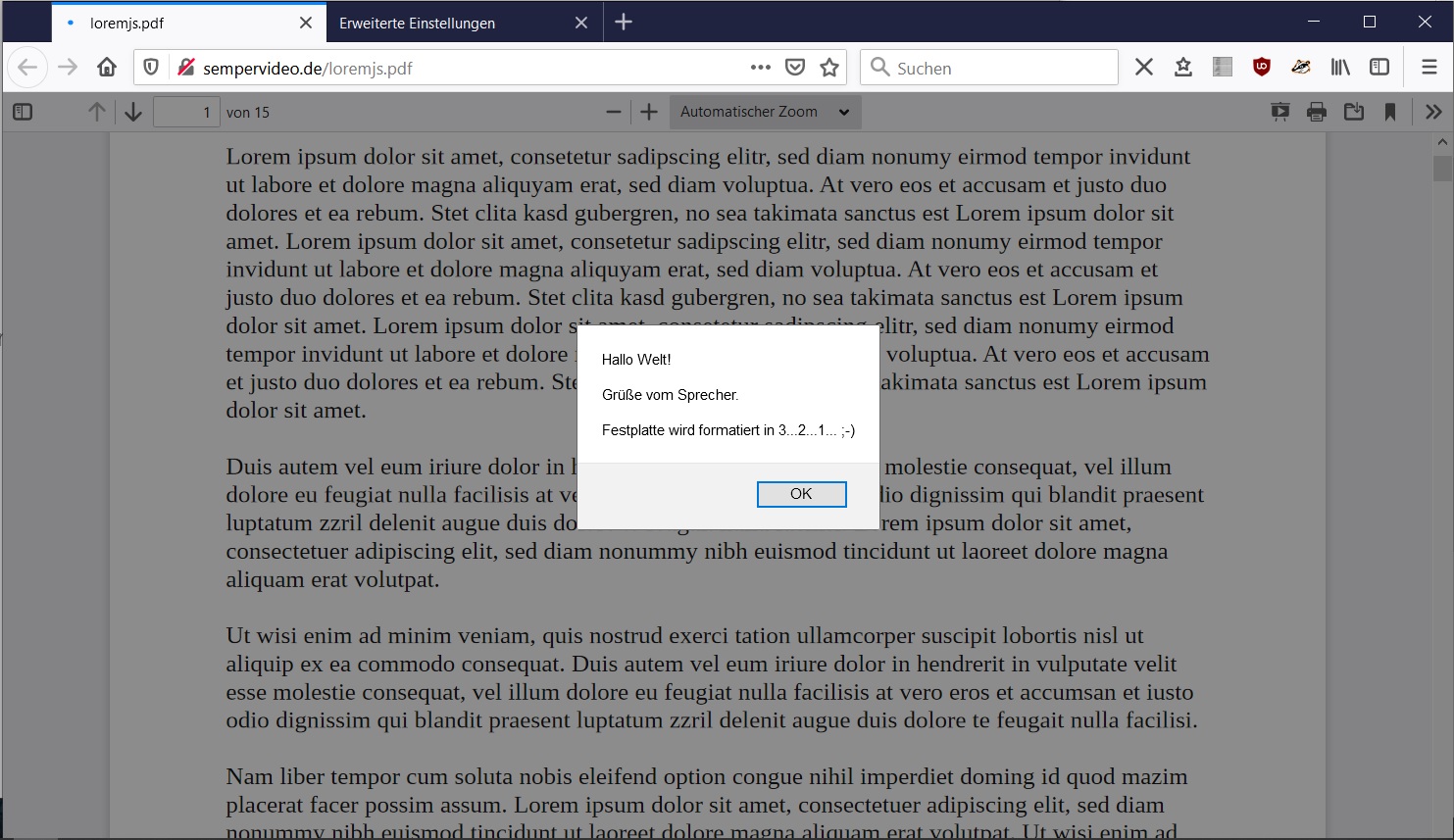This screenshot has height=840, width=1454.
Task: Click OK in the Hallo Welt dialog
Action: coord(801,494)
